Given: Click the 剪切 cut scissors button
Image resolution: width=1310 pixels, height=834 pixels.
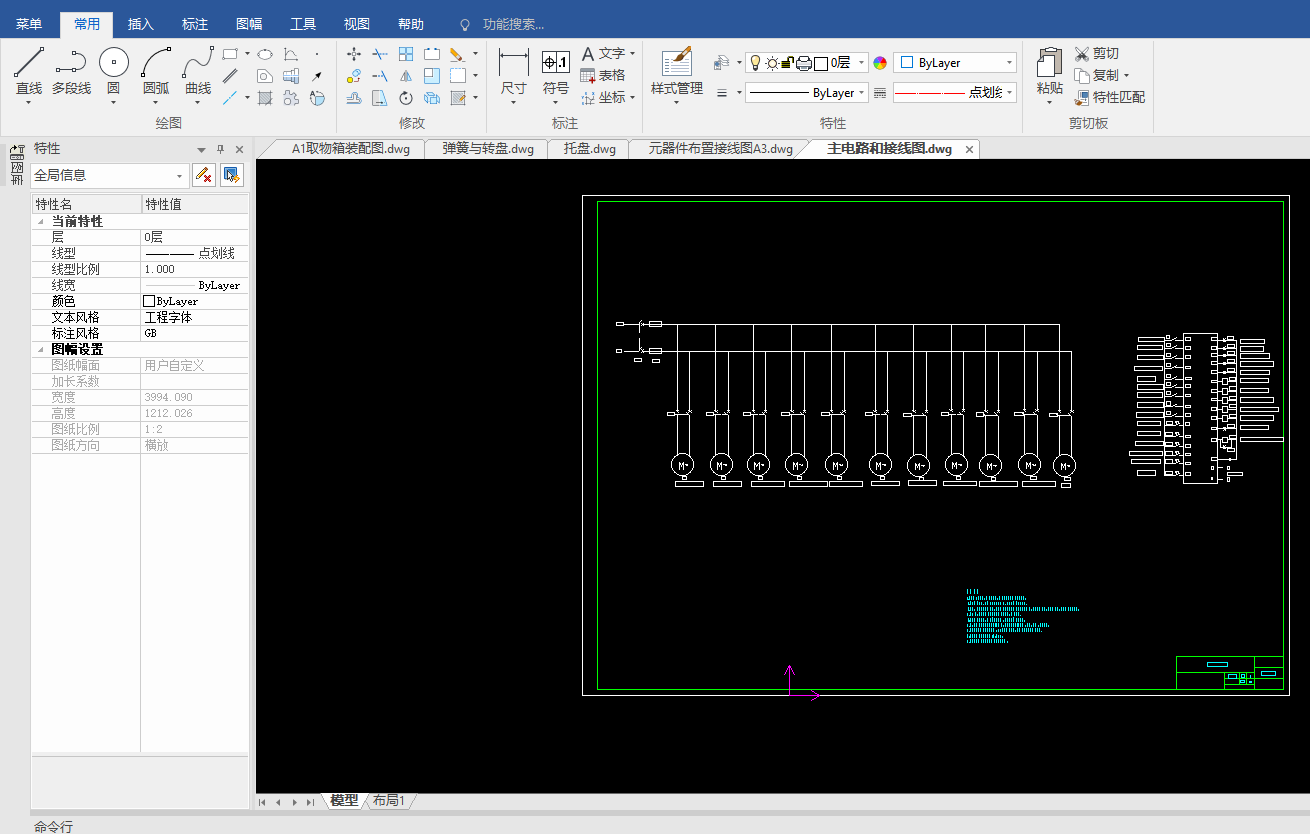Looking at the screenshot, I should pyautogui.click(x=1096, y=53).
